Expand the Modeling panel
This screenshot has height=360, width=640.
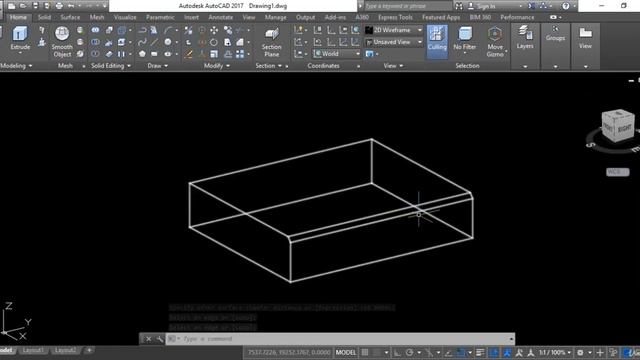(x=16, y=66)
